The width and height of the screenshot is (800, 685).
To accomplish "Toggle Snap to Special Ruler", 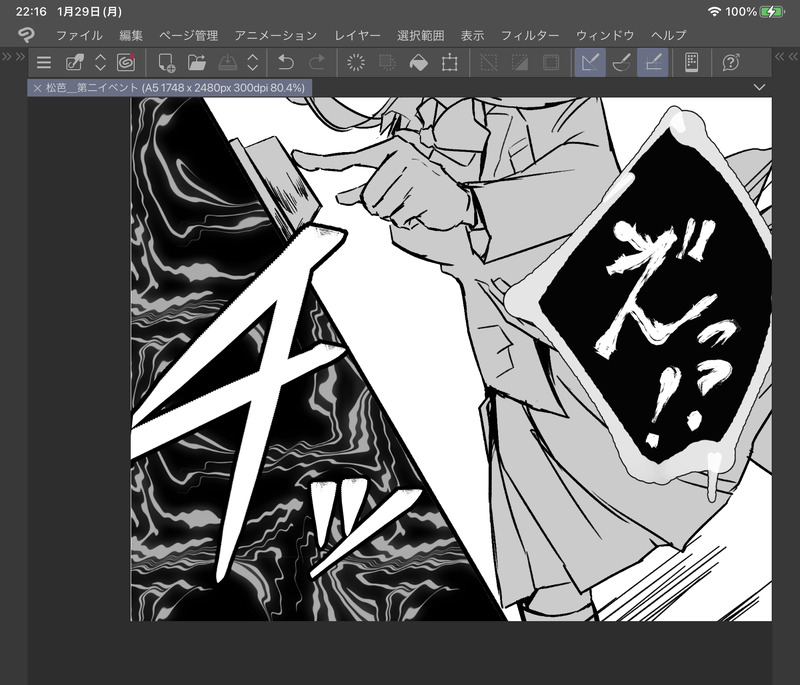I will pyautogui.click(x=621, y=63).
